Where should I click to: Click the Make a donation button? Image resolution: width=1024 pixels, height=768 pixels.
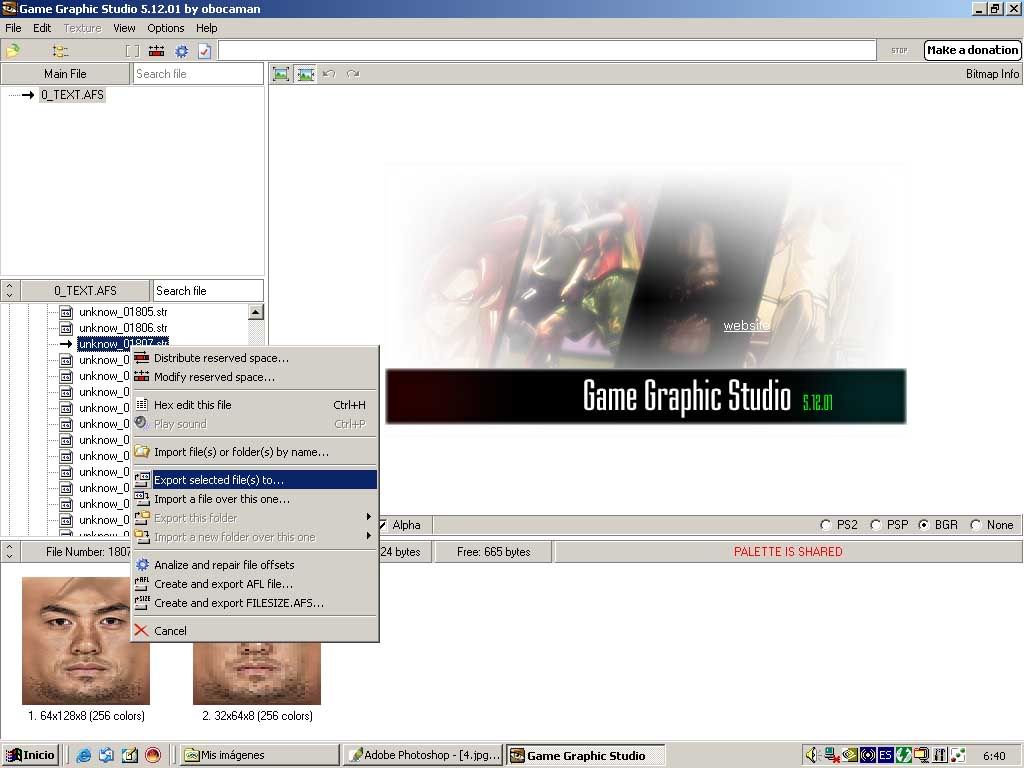point(972,50)
